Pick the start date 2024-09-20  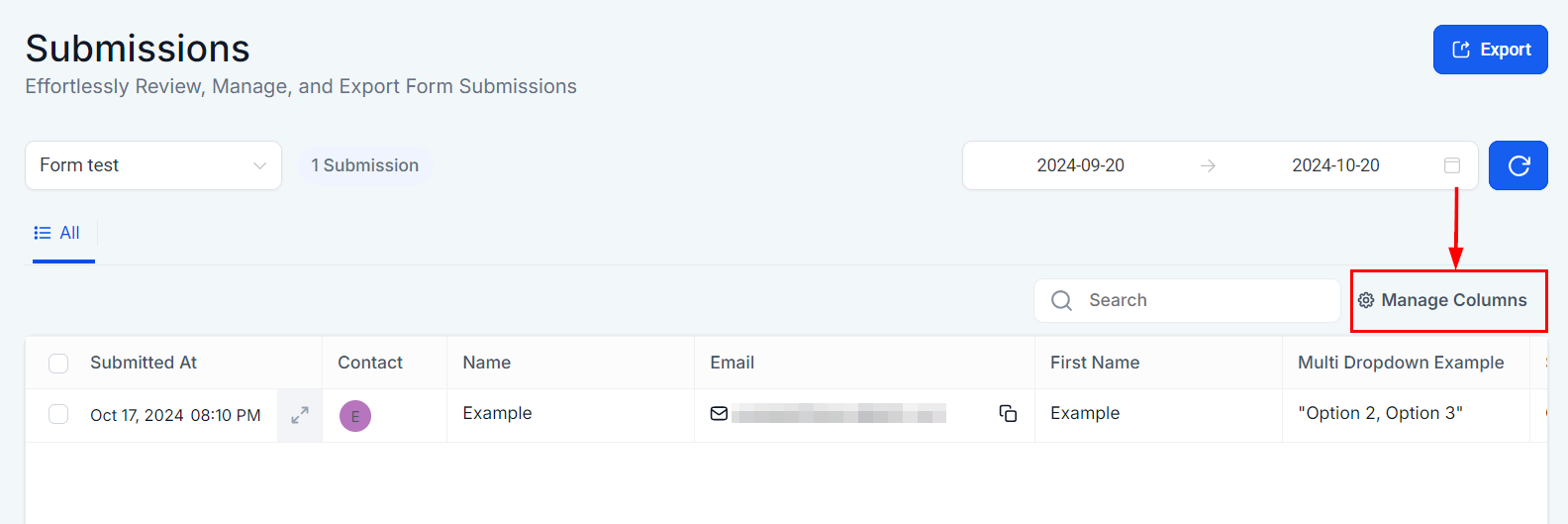1080,165
